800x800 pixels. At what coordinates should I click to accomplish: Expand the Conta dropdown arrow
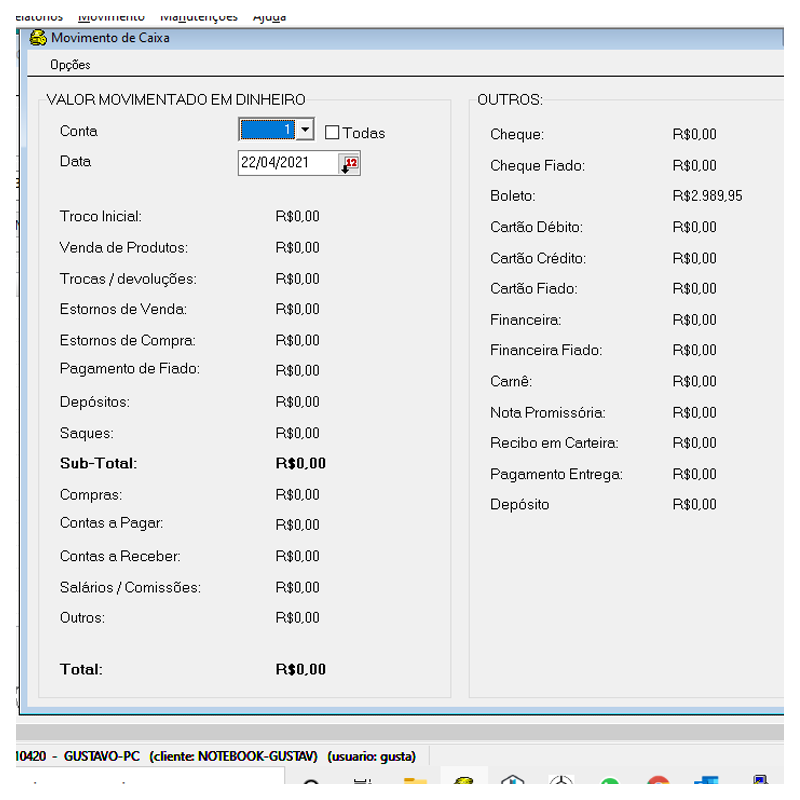click(x=305, y=130)
